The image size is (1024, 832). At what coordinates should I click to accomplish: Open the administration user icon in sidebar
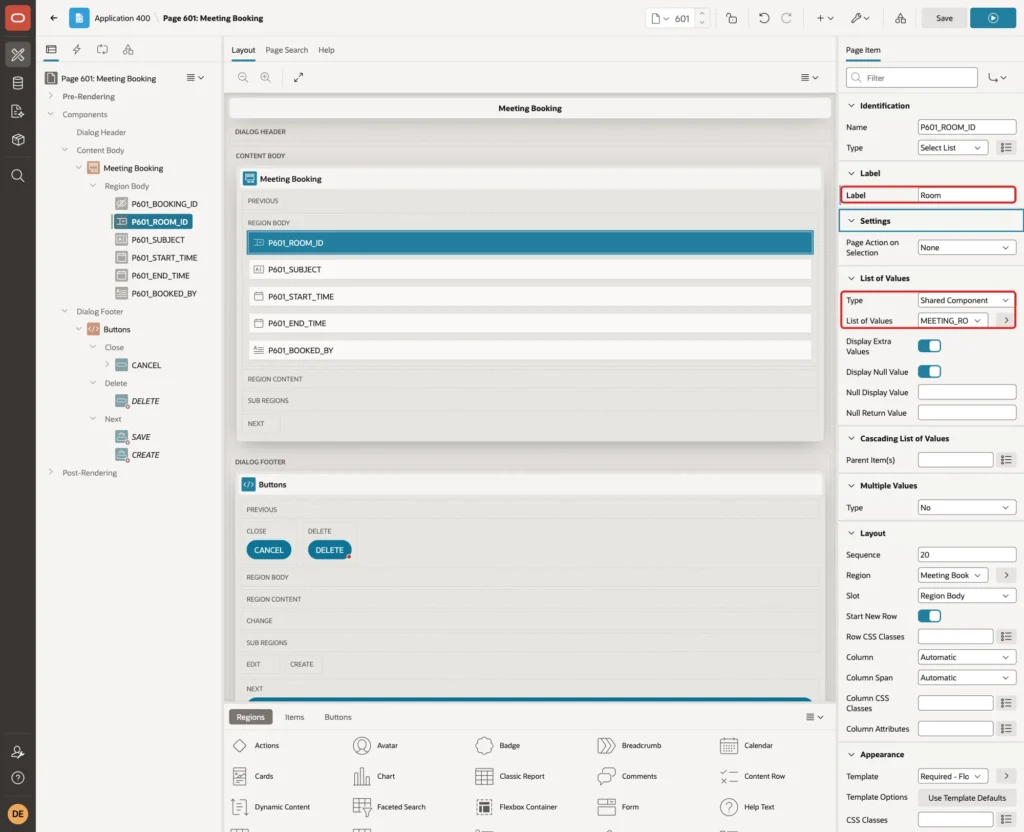pyautogui.click(x=18, y=752)
